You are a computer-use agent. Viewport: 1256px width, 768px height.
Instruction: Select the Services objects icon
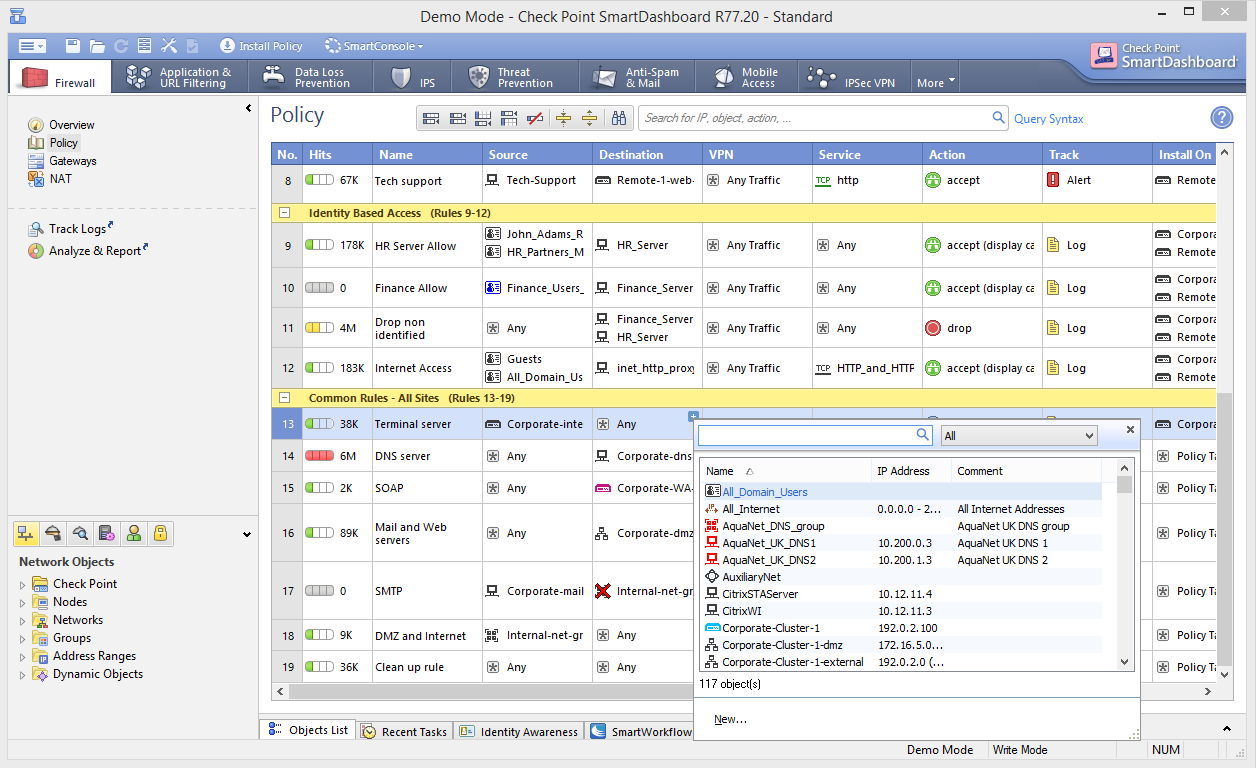pyautogui.click(x=54, y=534)
